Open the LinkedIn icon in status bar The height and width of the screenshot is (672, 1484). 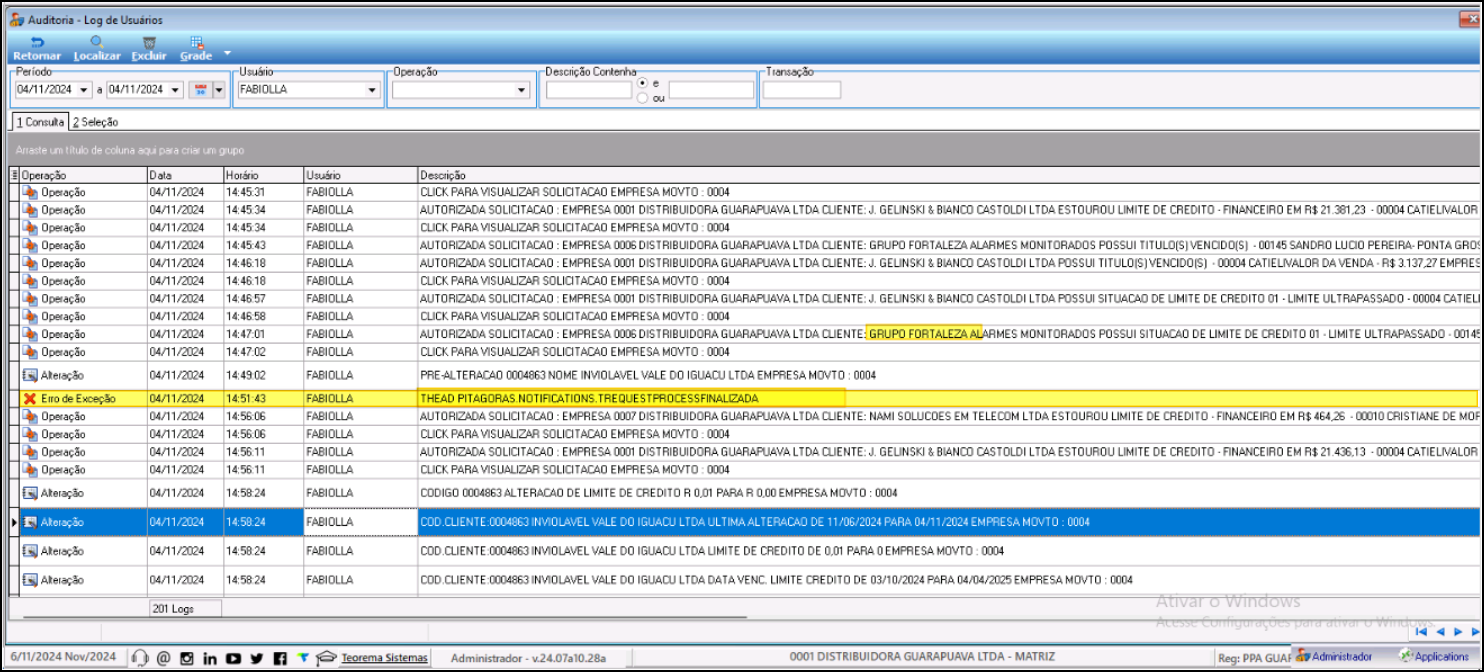[x=210, y=658]
